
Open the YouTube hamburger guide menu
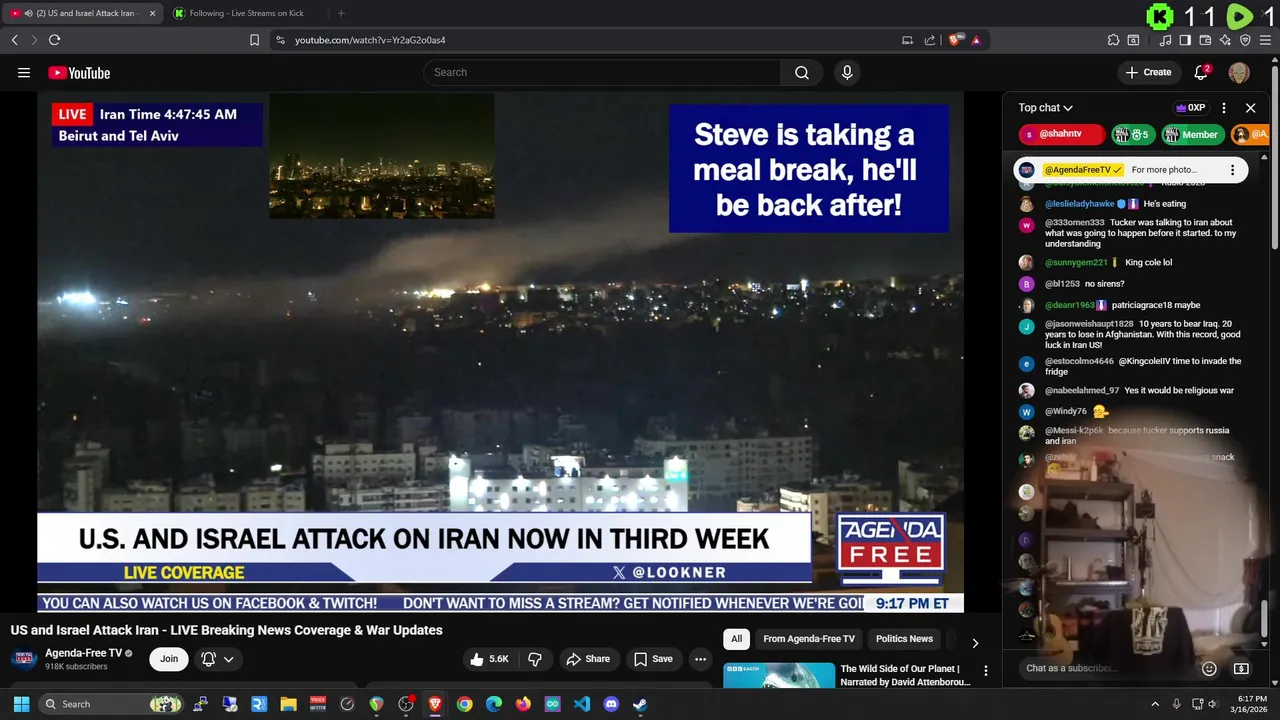[24, 72]
